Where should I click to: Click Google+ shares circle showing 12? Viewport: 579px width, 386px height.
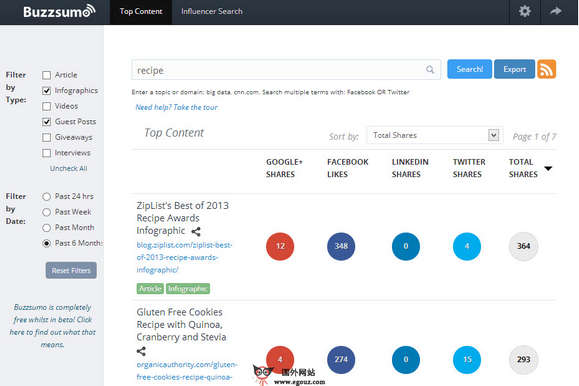pyautogui.click(x=280, y=246)
